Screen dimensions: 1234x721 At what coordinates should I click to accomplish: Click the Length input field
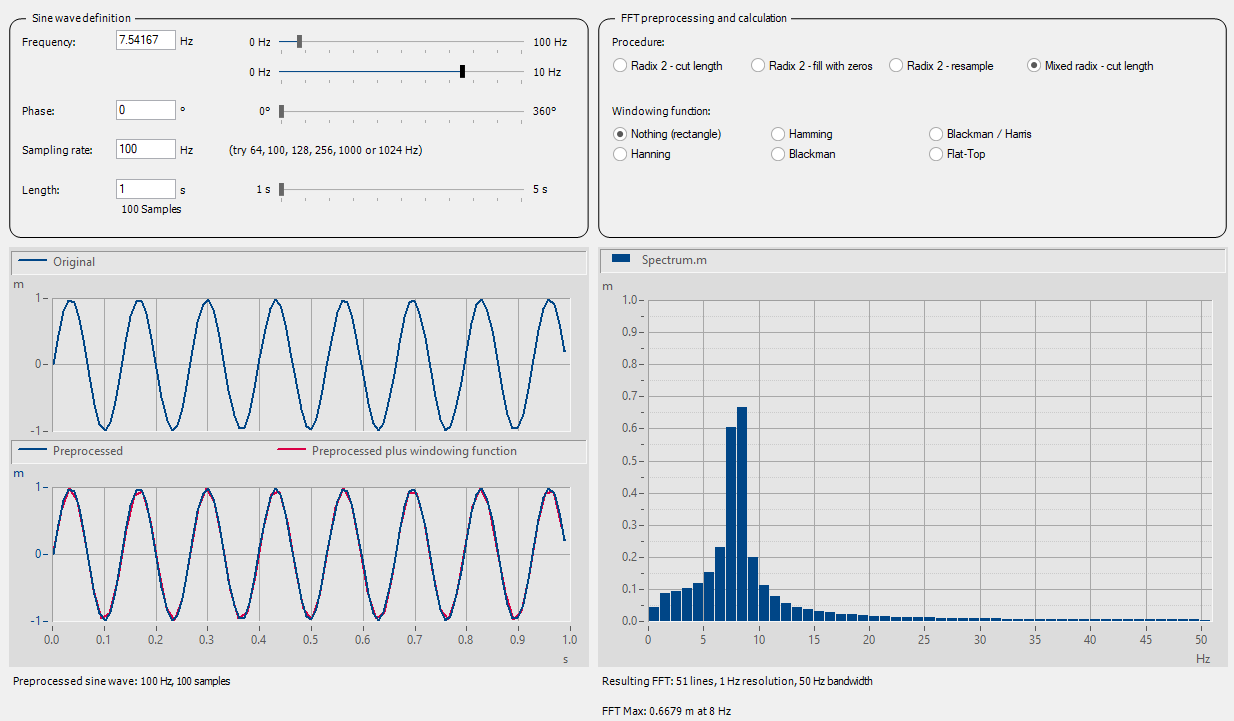coord(146,189)
